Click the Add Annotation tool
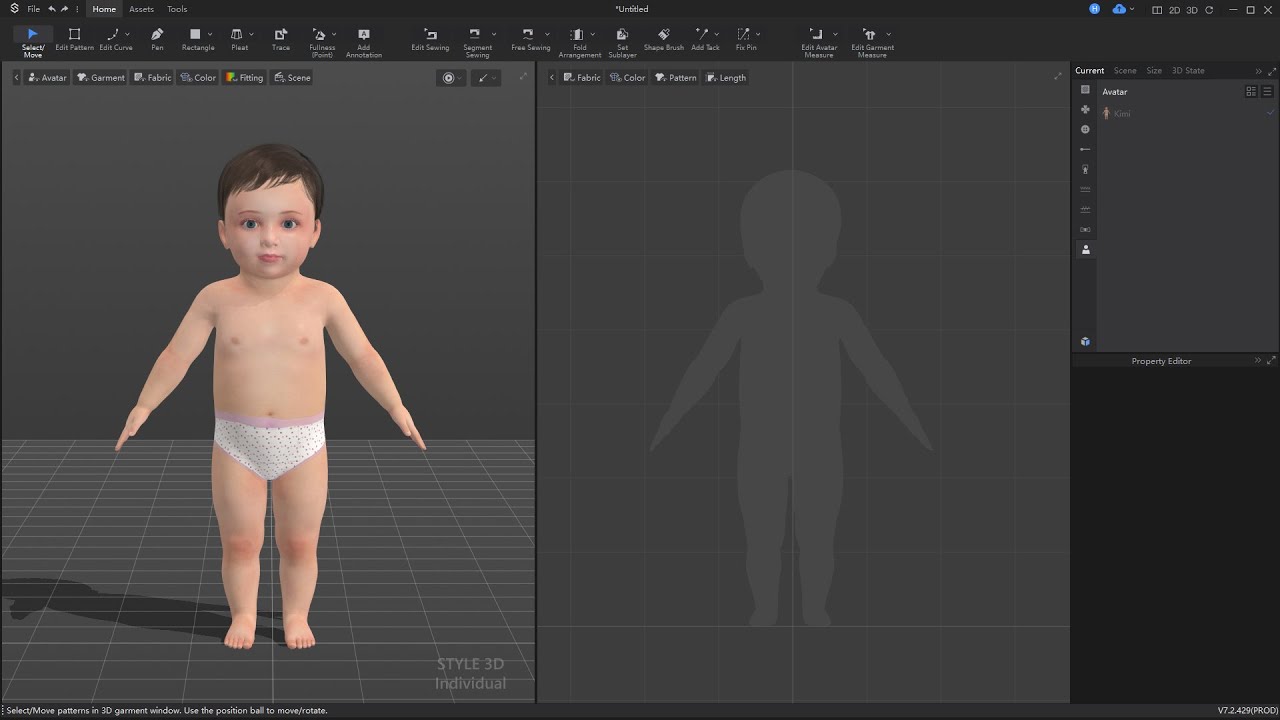This screenshot has width=1280, height=720. pyautogui.click(x=364, y=42)
